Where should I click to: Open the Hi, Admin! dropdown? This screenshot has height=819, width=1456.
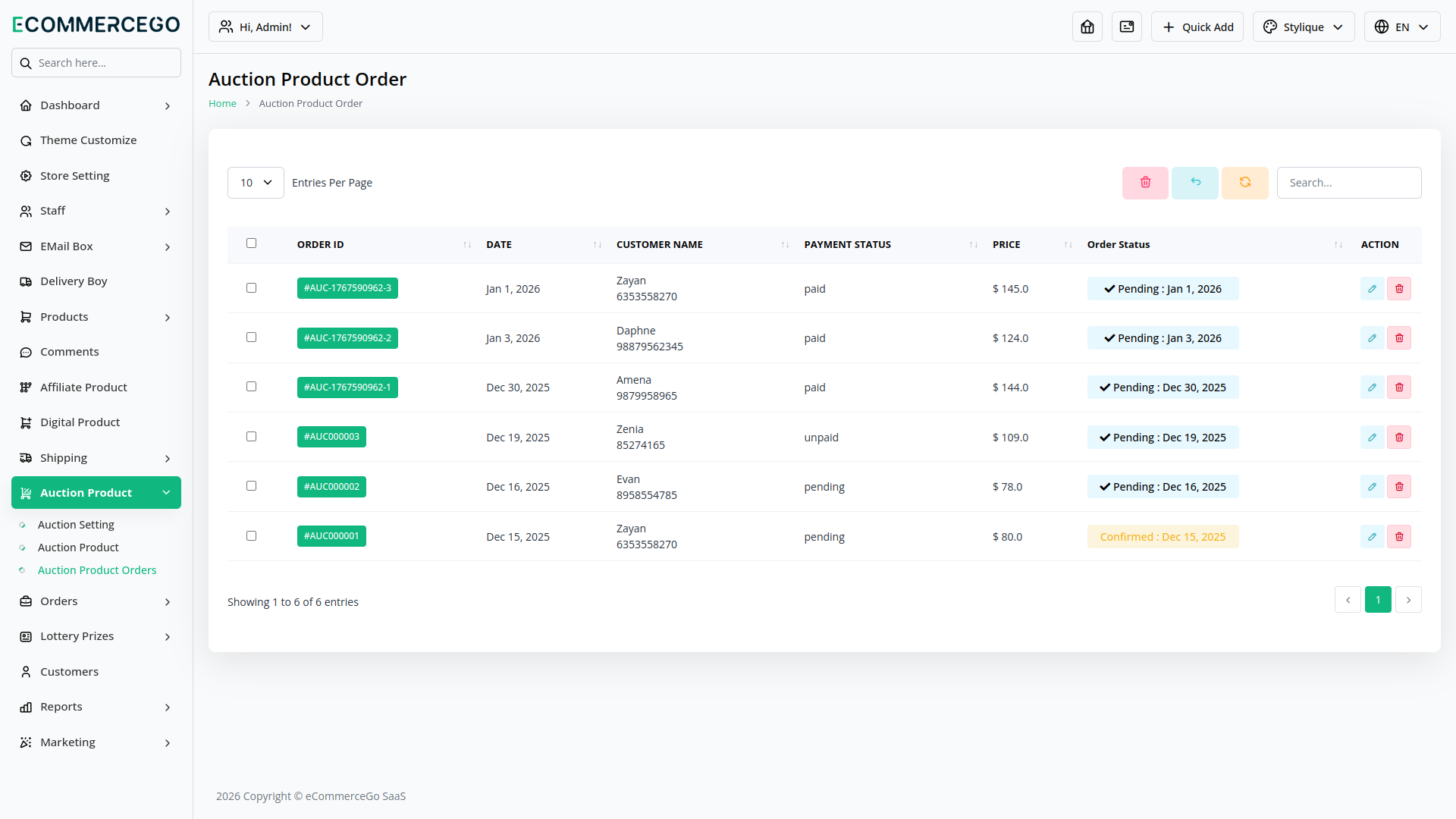(265, 27)
